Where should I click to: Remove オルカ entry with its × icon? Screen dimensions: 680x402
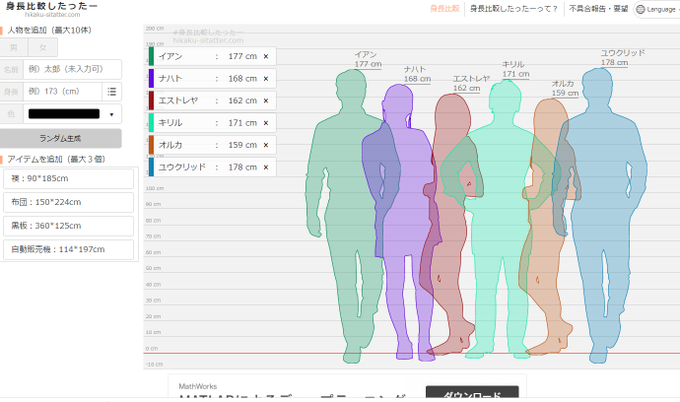click(x=266, y=145)
